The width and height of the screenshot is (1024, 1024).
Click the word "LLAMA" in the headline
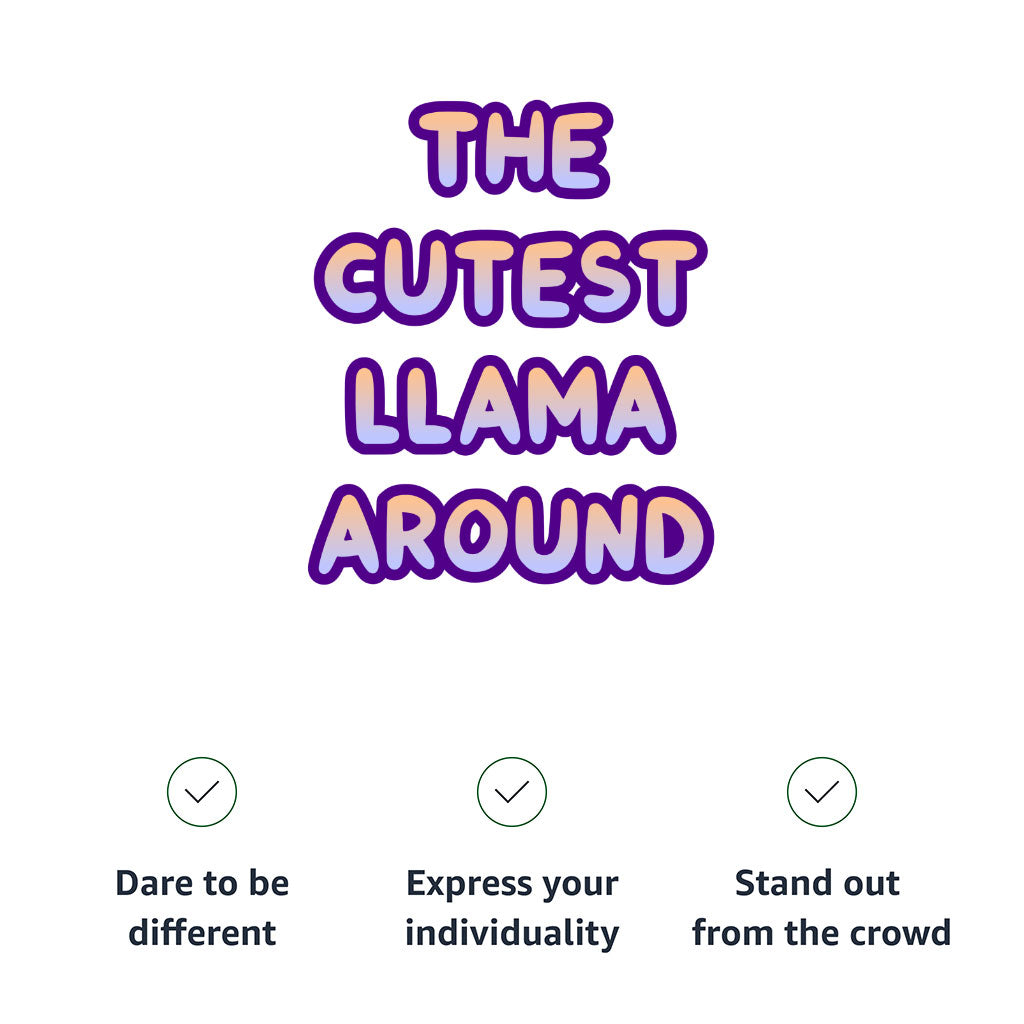pyautogui.click(x=511, y=405)
